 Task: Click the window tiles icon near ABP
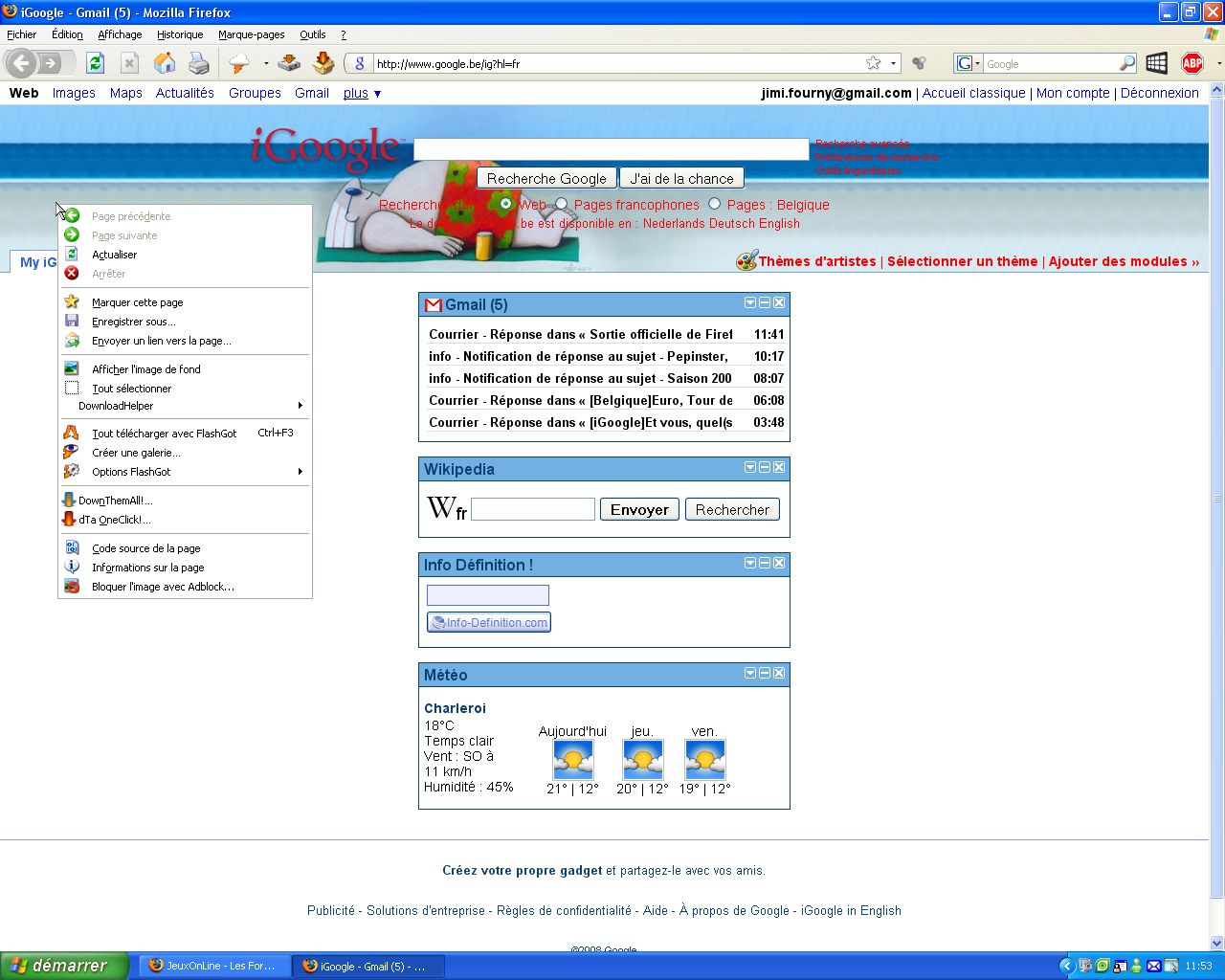(1157, 63)
